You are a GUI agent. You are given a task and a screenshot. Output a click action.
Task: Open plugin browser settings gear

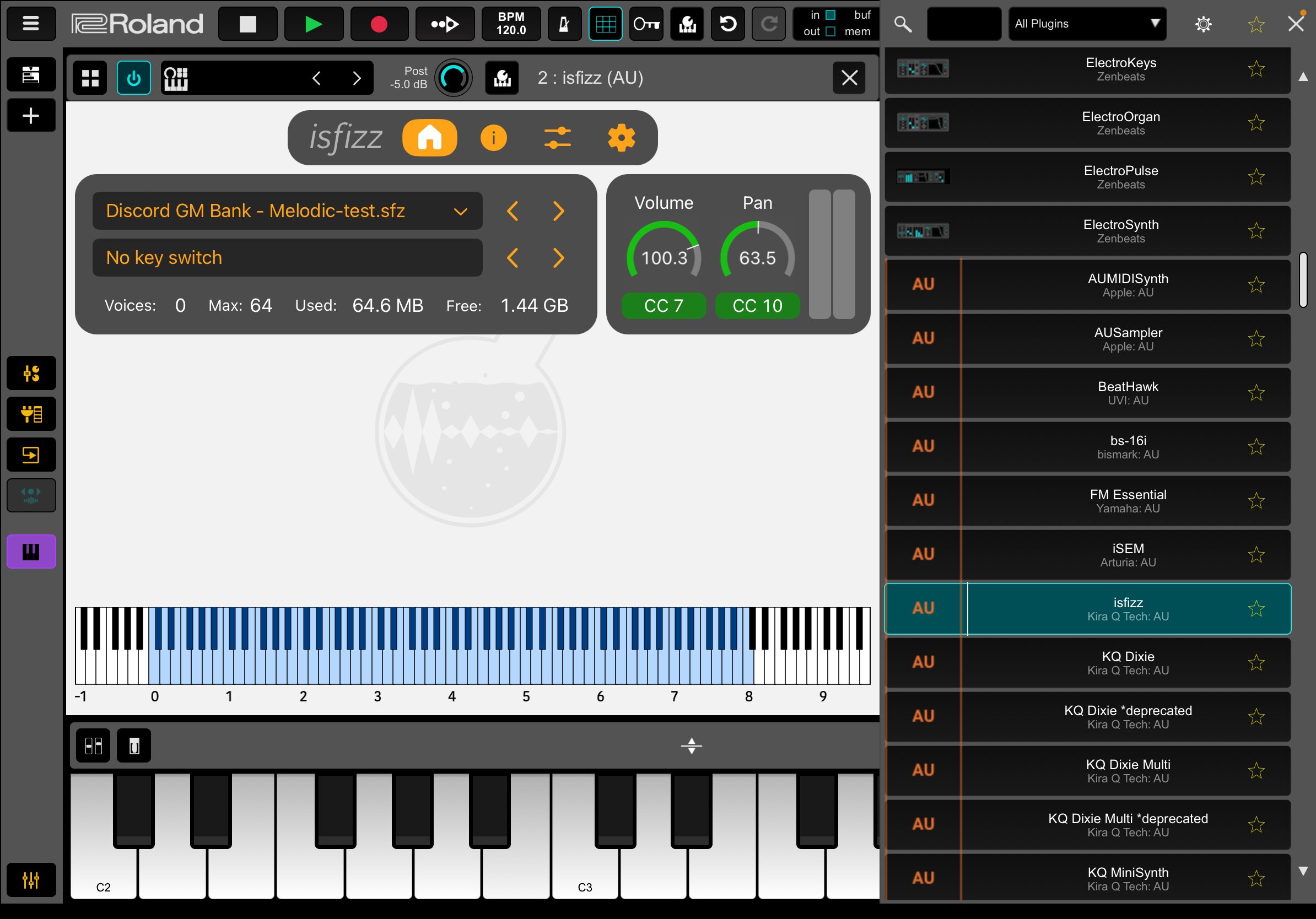tap(1203, 24)
